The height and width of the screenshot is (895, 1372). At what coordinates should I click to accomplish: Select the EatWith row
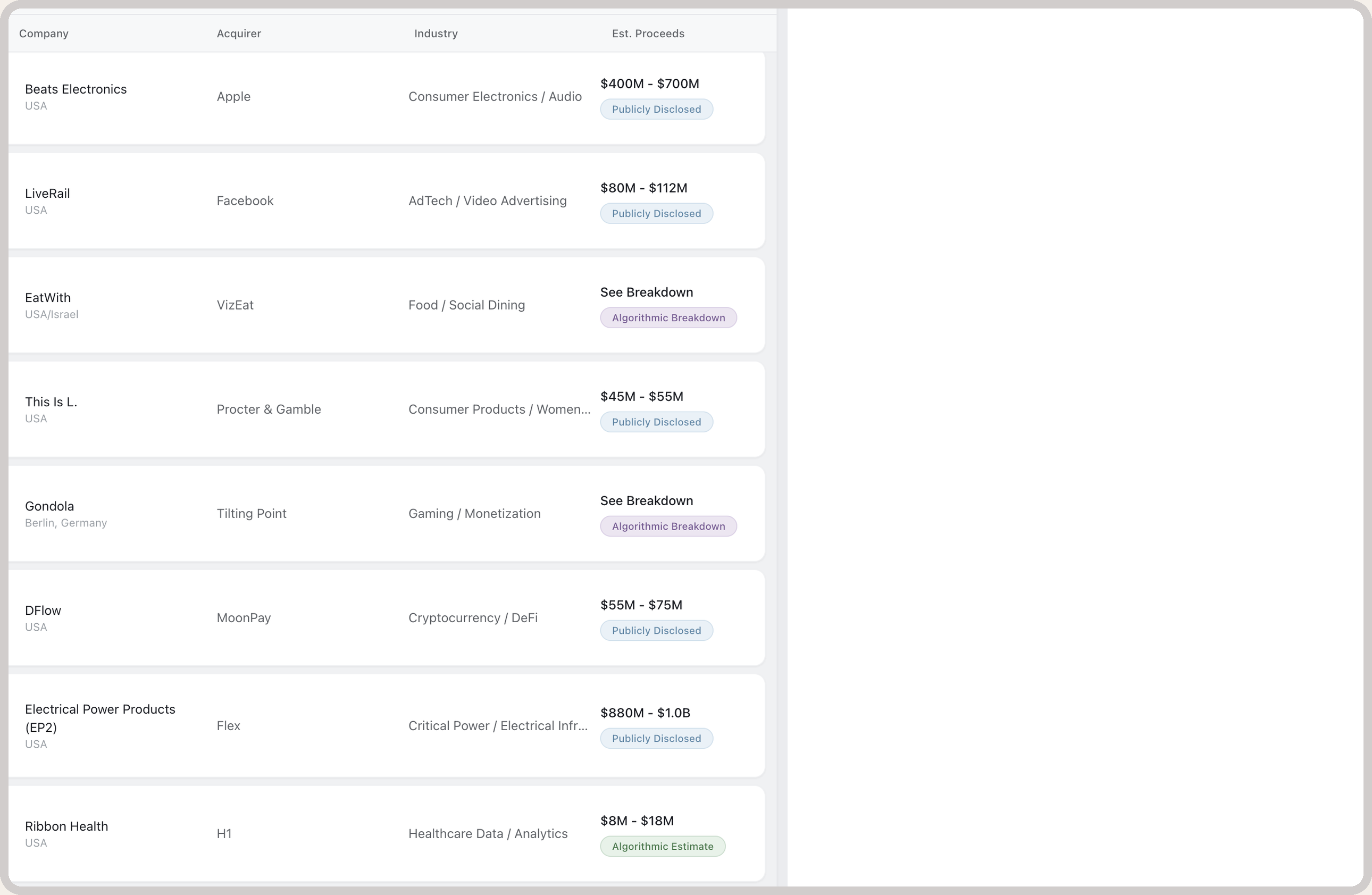(386, 305)
